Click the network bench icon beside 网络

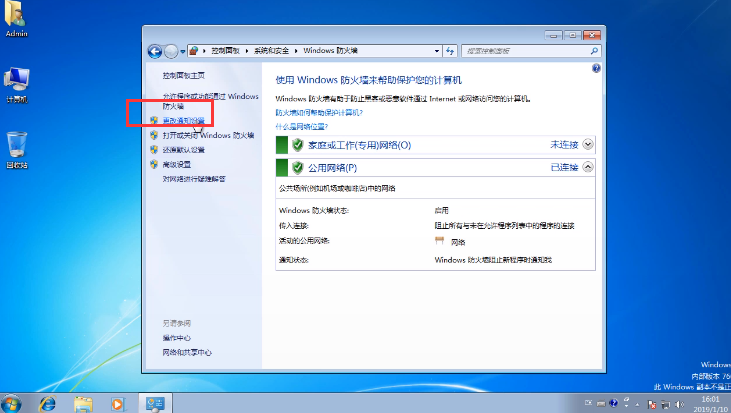coord(439,241)
